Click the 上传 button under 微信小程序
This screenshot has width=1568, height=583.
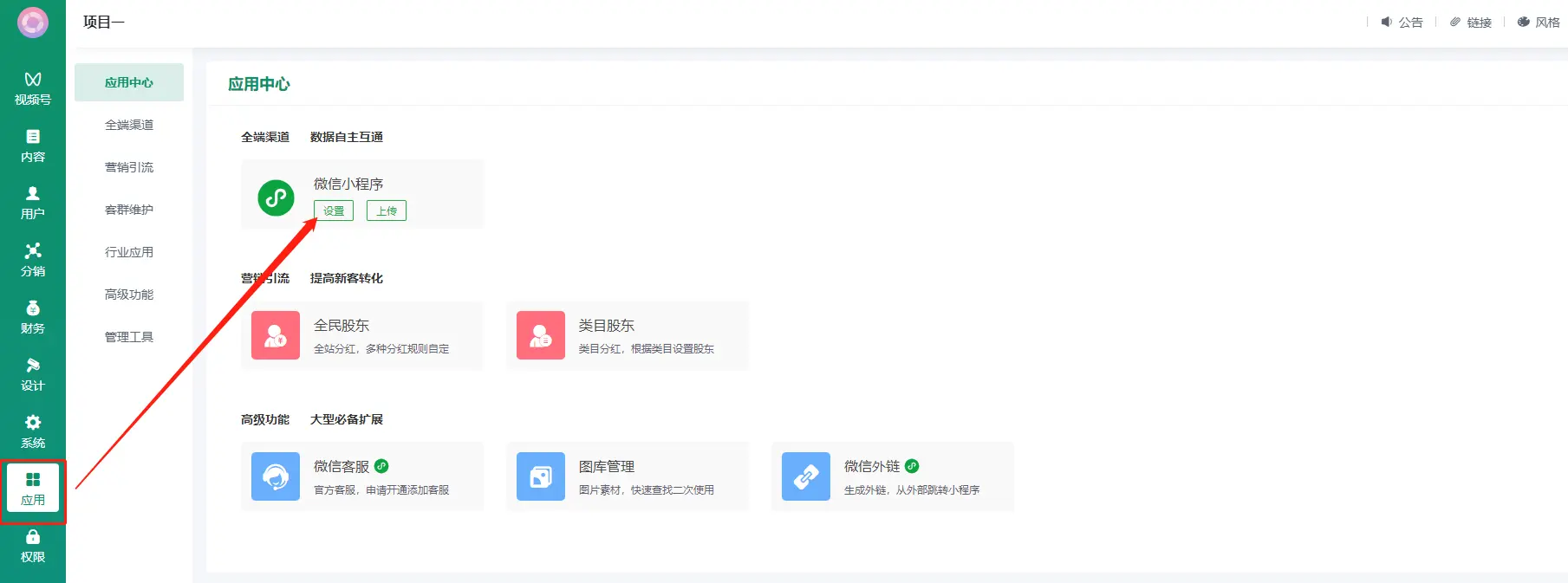click(x=387, y=211)
